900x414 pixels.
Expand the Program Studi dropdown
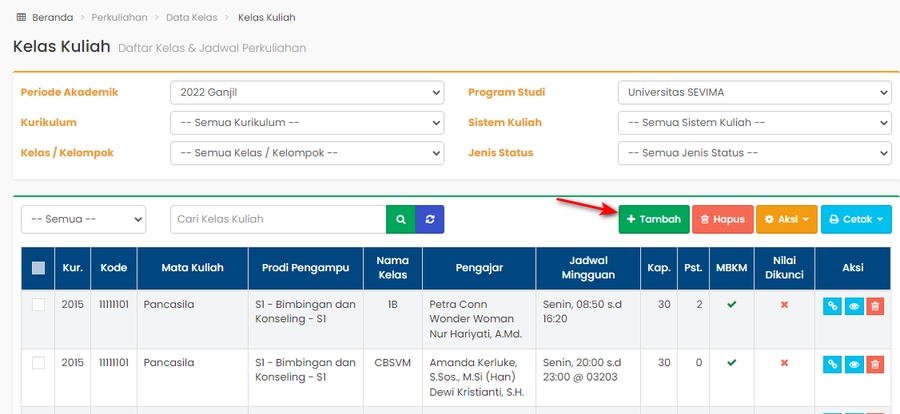pyautogui.click(x=754, y=93)
